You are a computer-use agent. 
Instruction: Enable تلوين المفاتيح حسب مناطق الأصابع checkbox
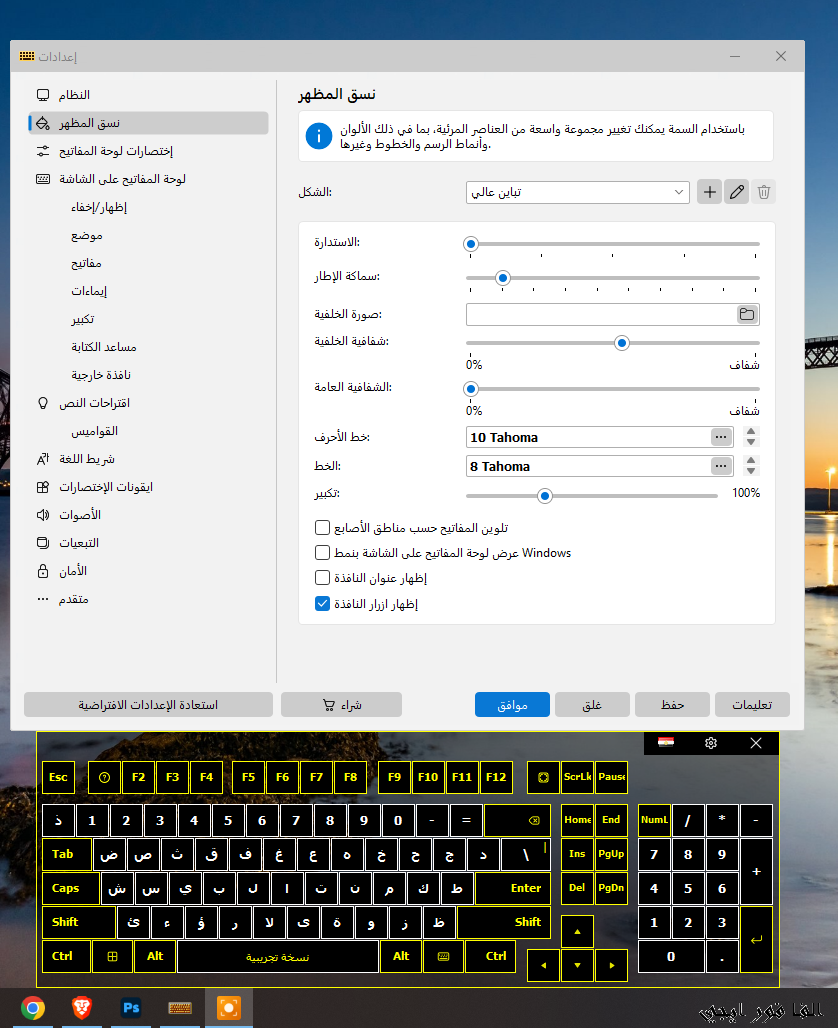tap(322, 528)
